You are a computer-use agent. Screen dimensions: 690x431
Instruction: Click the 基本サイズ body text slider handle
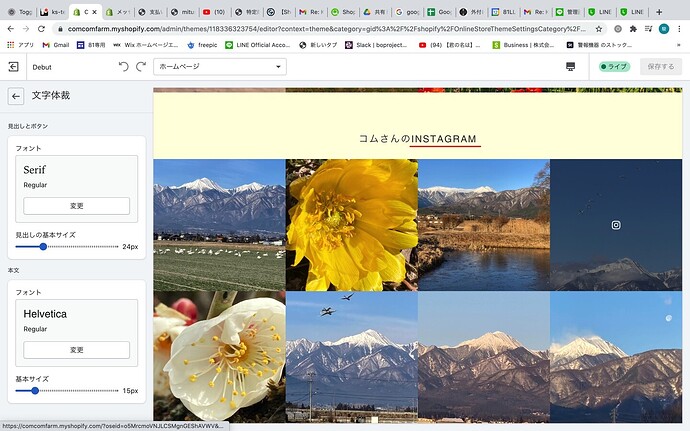click(x=35, y=390)
